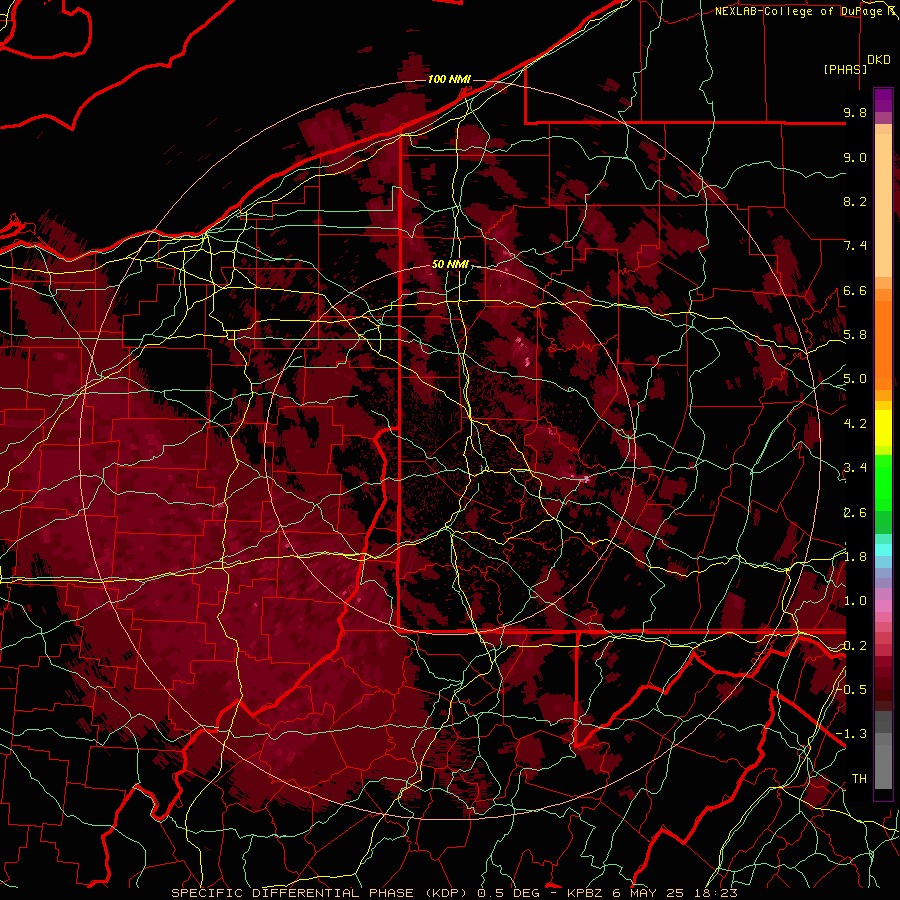This screenshot has width=900, height=900.
Task: Pick the cyan band of the color bar
Action: [883, 550]
